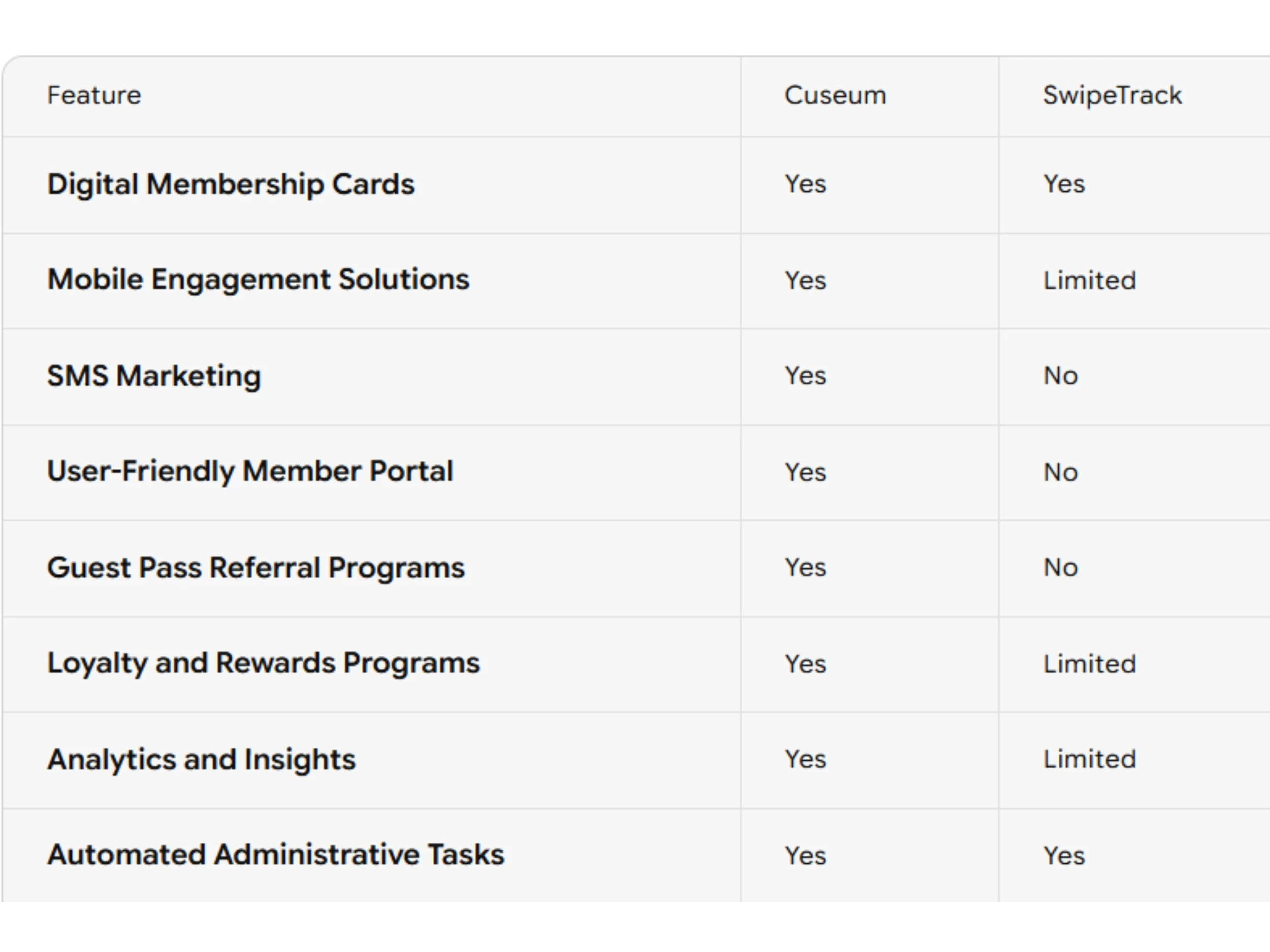Screen dimensions: 1270x952
Task: Click SwipeTrack's Limited value for Analytics and Insights
Action: pyautogui.click(x=1089, y=759)
